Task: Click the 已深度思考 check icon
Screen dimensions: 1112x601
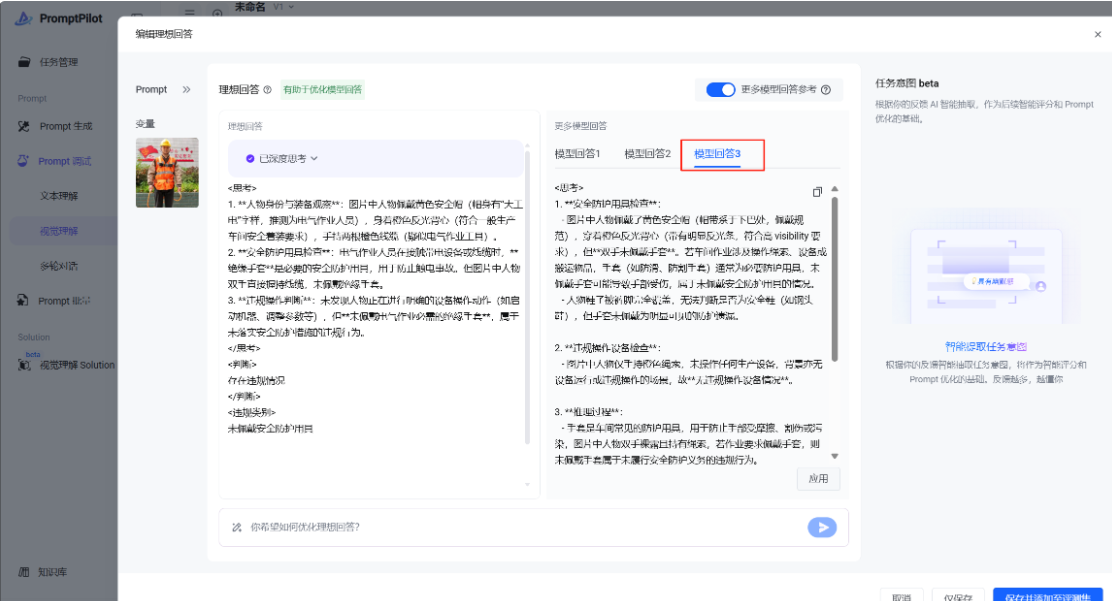Action: click(x=250, y=158)
